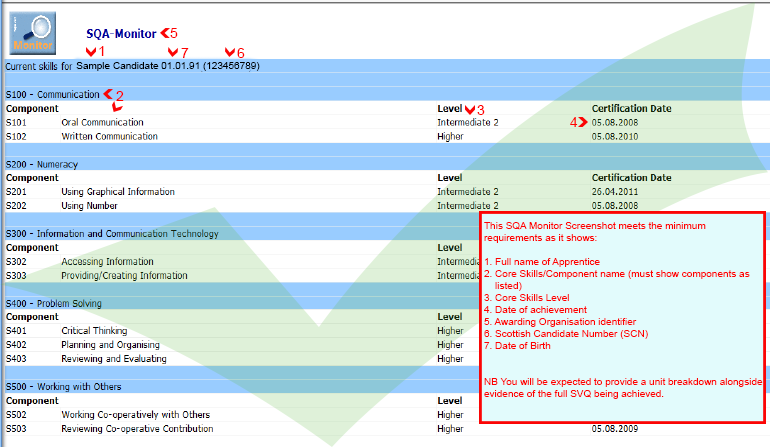Image resolution: width=770 pixels, height=447 pixels.
Task: Select the S100 - Communication section header
Action: [x=52, y=94]
